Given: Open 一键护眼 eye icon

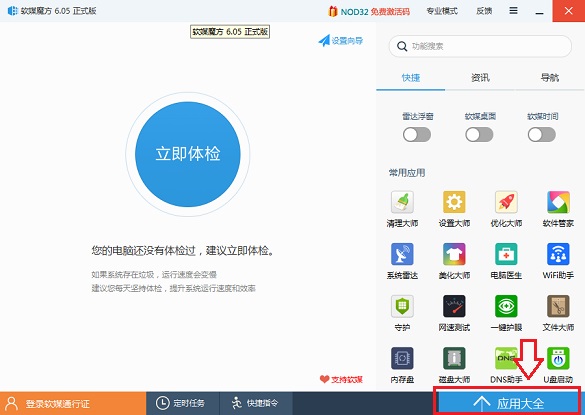Looking at the screenshot, I should tap(506, 306).
